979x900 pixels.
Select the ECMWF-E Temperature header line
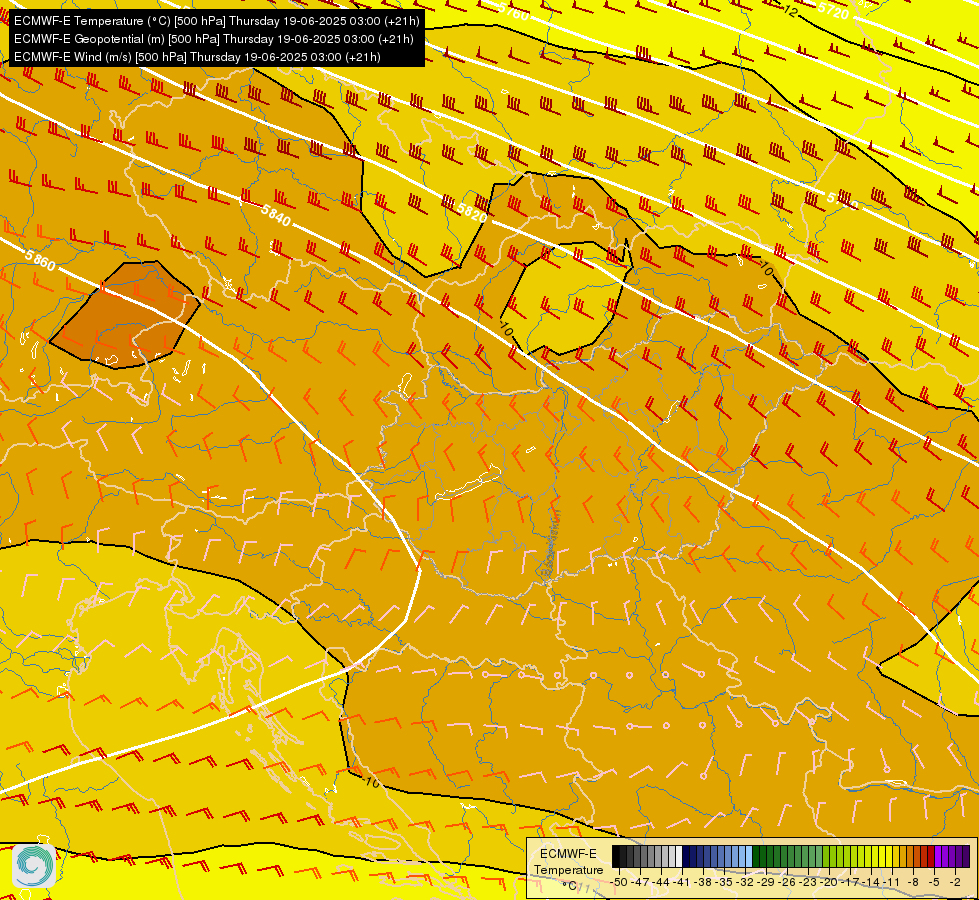[x=217, y=21]
